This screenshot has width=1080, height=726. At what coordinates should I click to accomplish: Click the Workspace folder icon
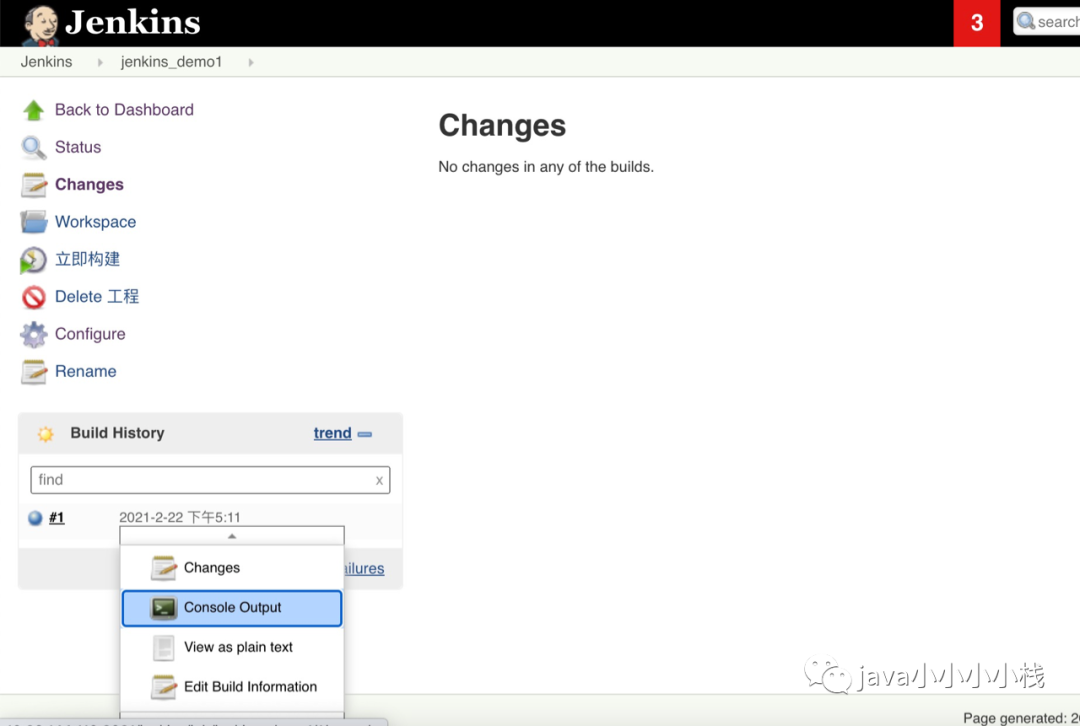pos(33,222)
